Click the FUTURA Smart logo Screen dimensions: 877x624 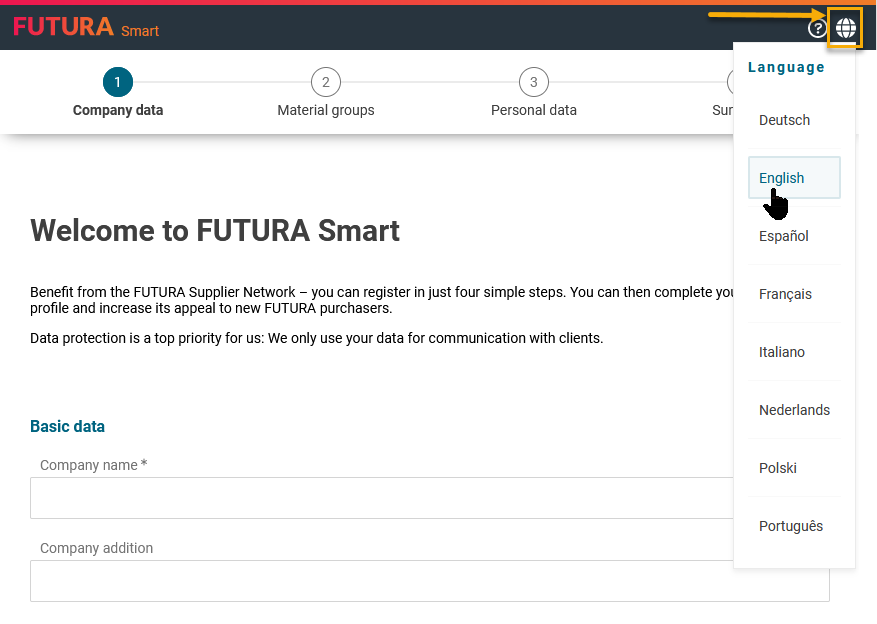pos(86,27)
